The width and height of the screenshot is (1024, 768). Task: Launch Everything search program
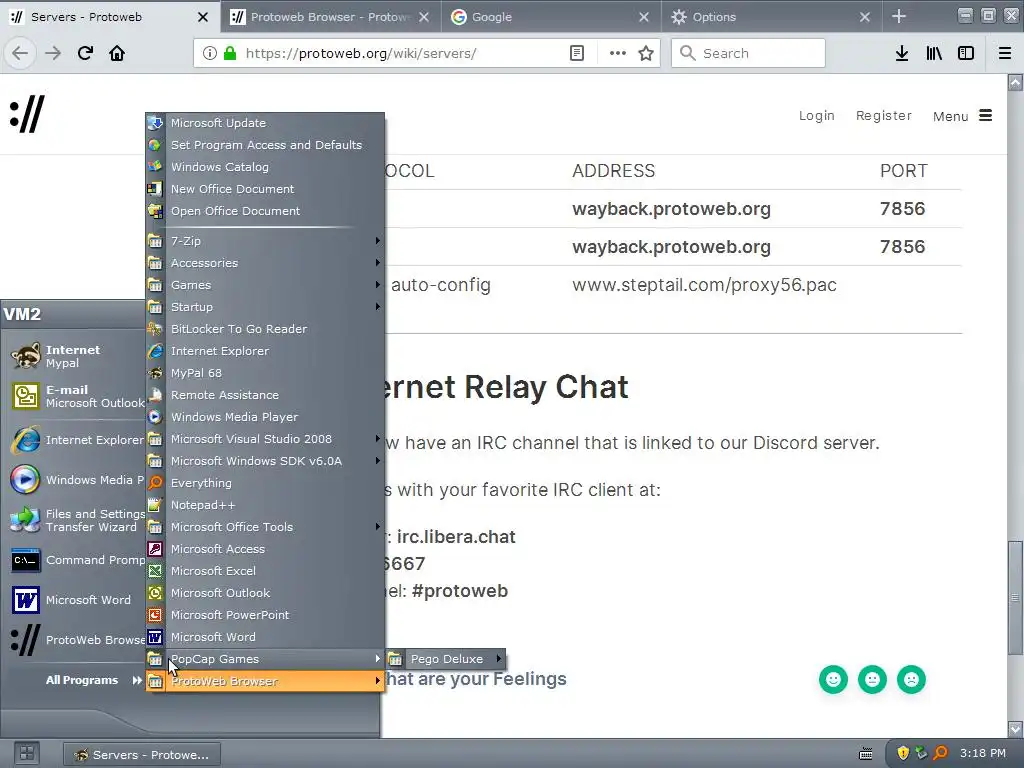[x=265, y=483]
